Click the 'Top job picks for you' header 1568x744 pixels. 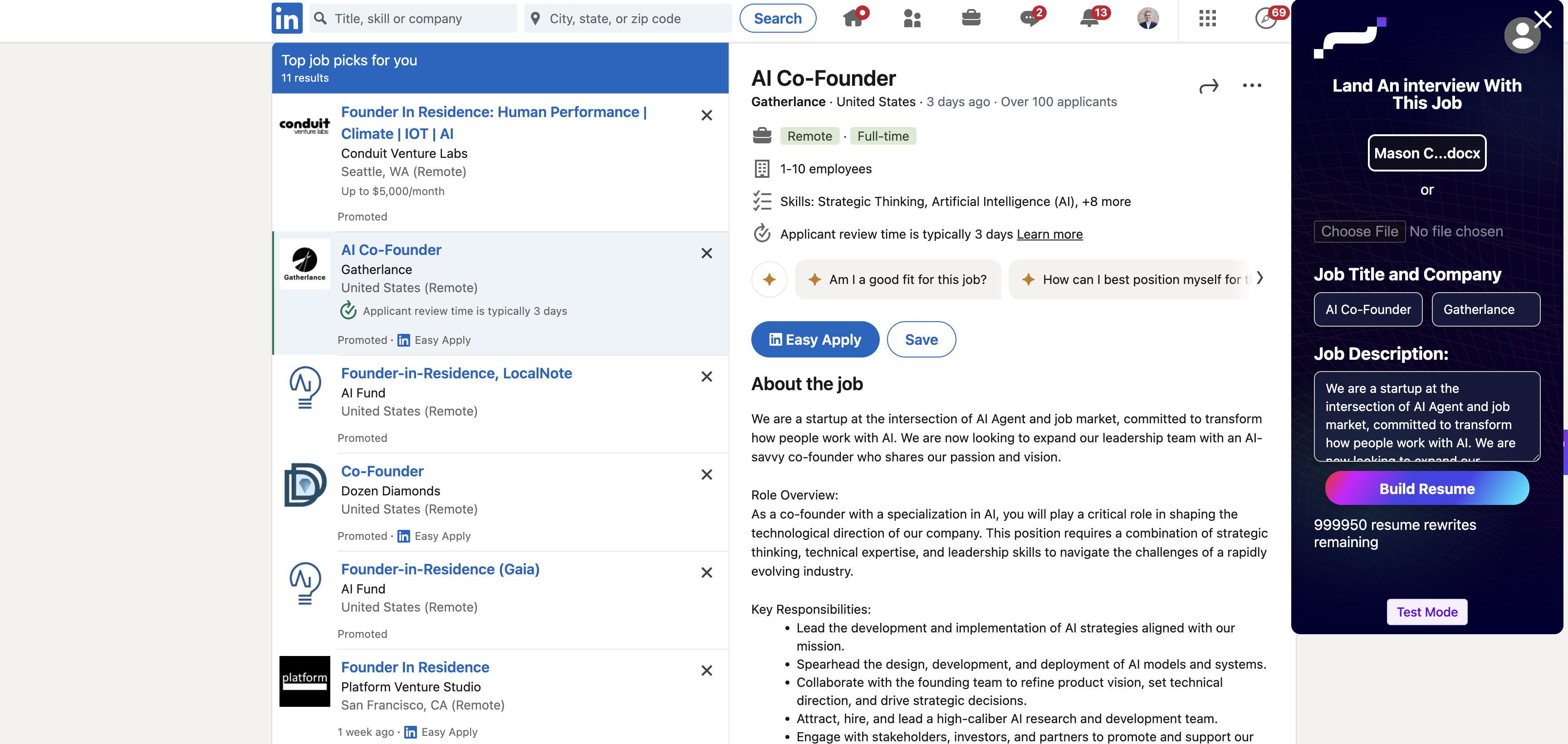pos(349,60)
